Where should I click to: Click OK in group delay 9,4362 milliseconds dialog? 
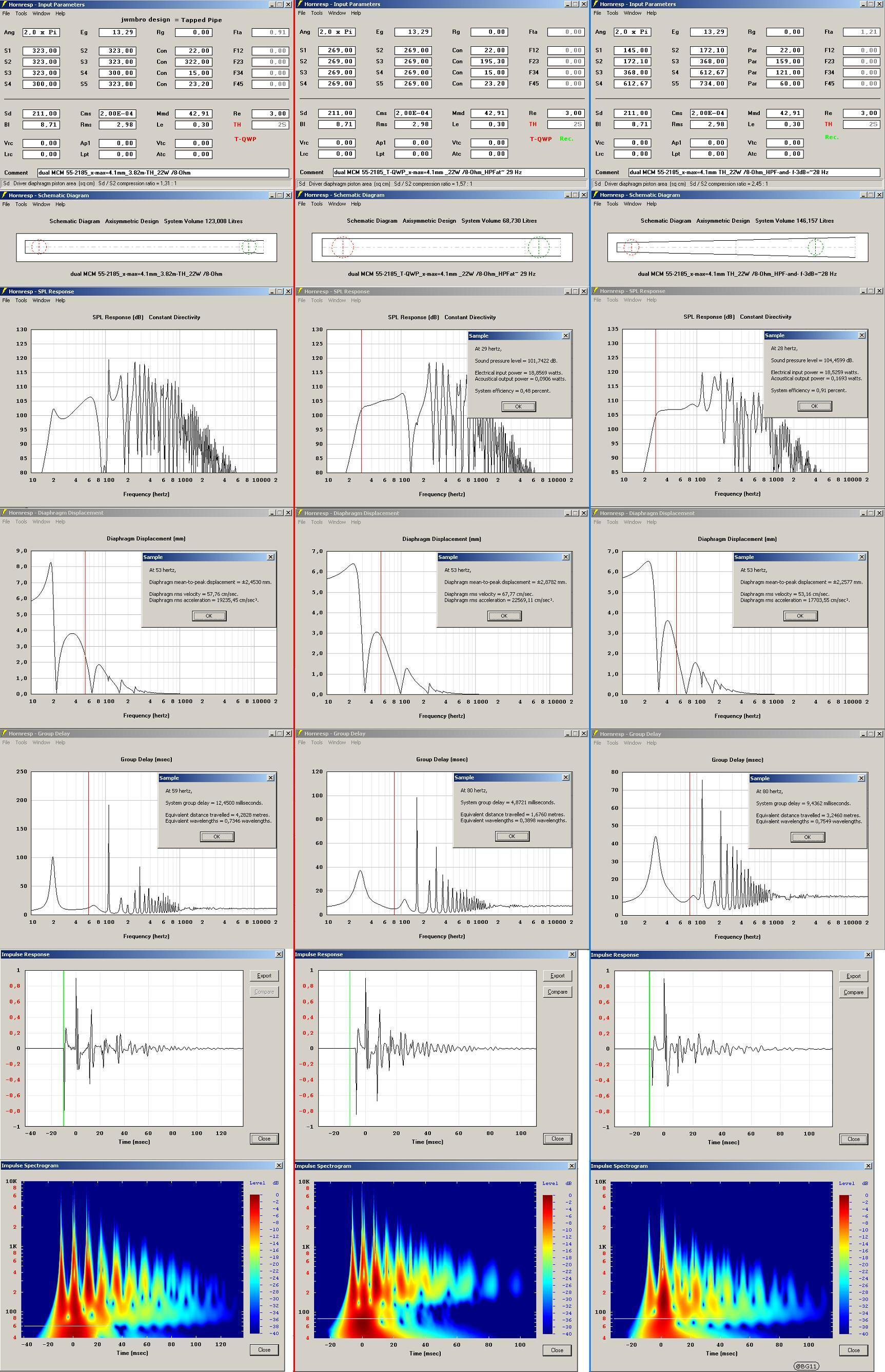(x=808, y=837)
